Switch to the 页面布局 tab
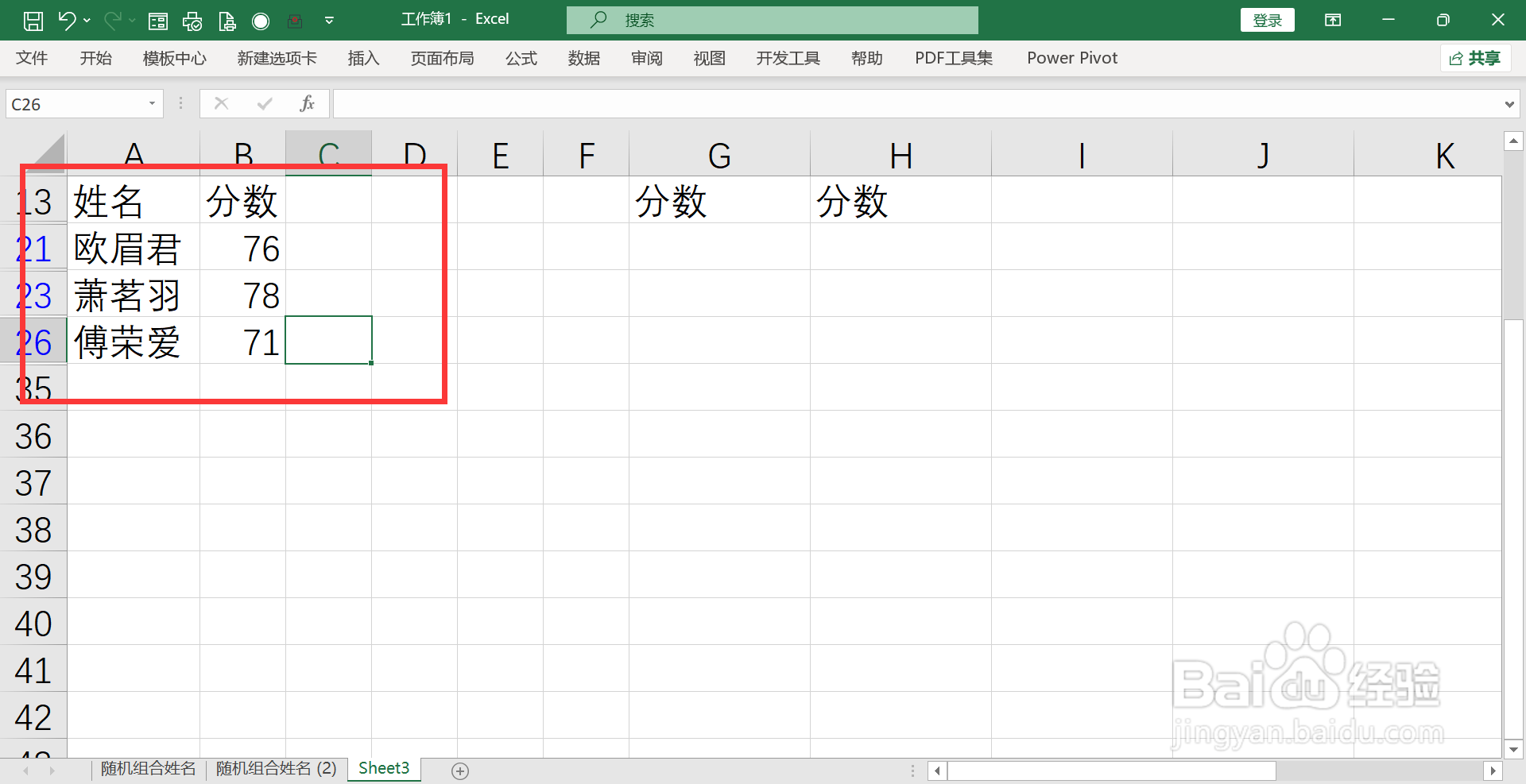 pos(443,58)
